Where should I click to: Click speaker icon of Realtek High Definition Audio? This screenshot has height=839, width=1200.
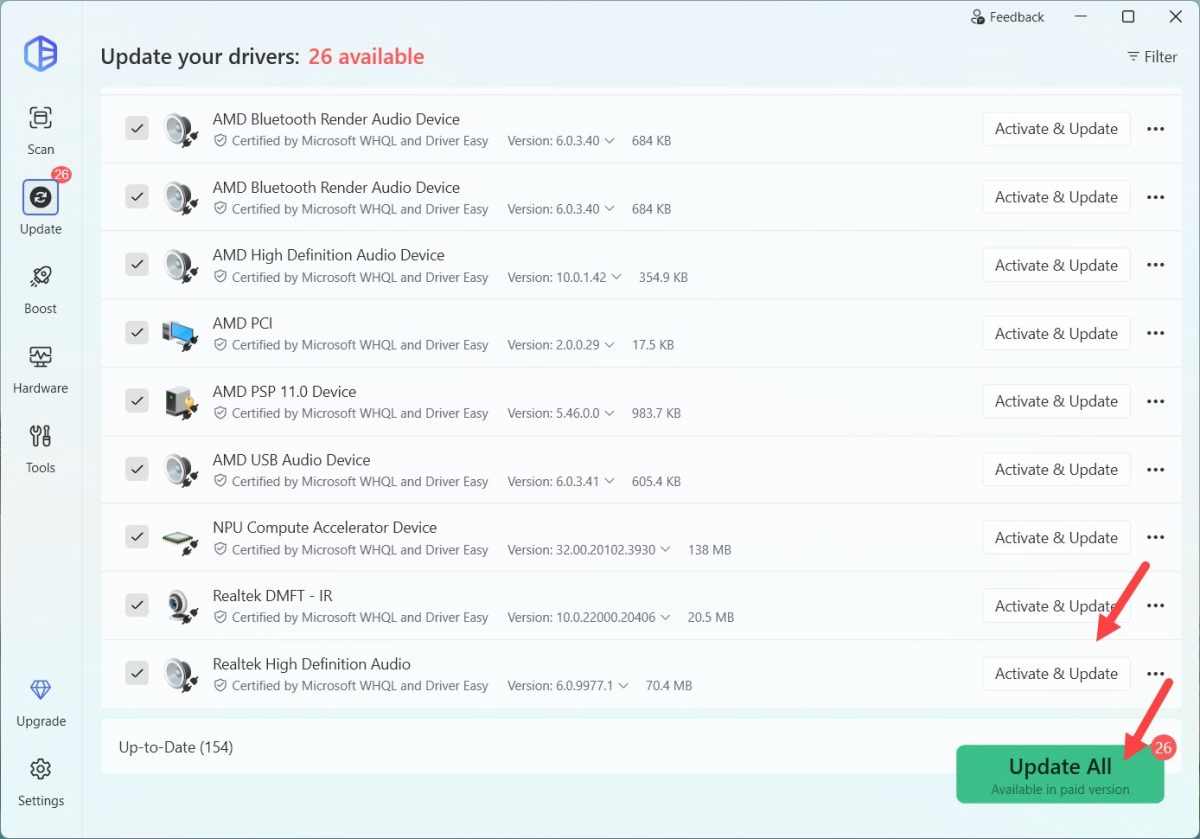181,674
